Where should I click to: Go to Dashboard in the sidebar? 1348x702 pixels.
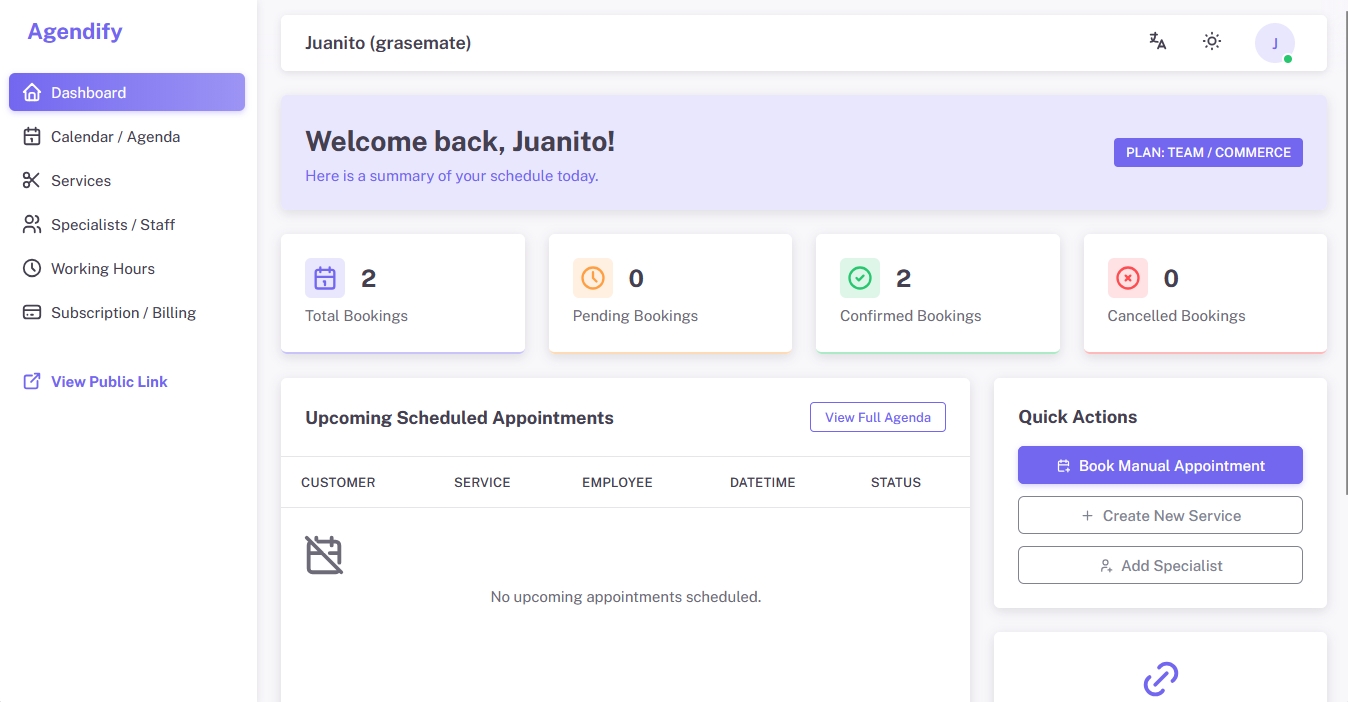[127, 92]
